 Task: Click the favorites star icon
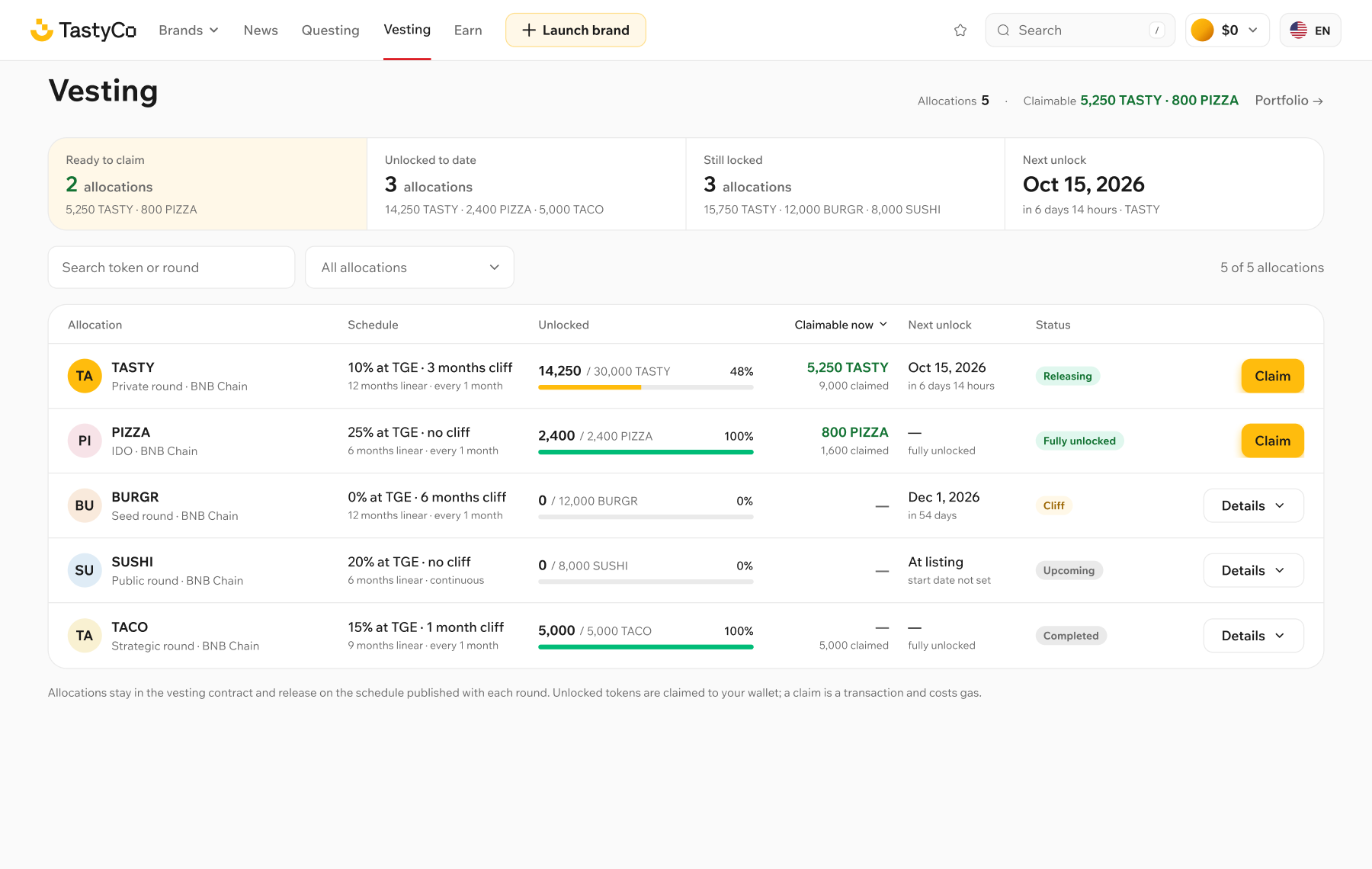pos(960,30)
